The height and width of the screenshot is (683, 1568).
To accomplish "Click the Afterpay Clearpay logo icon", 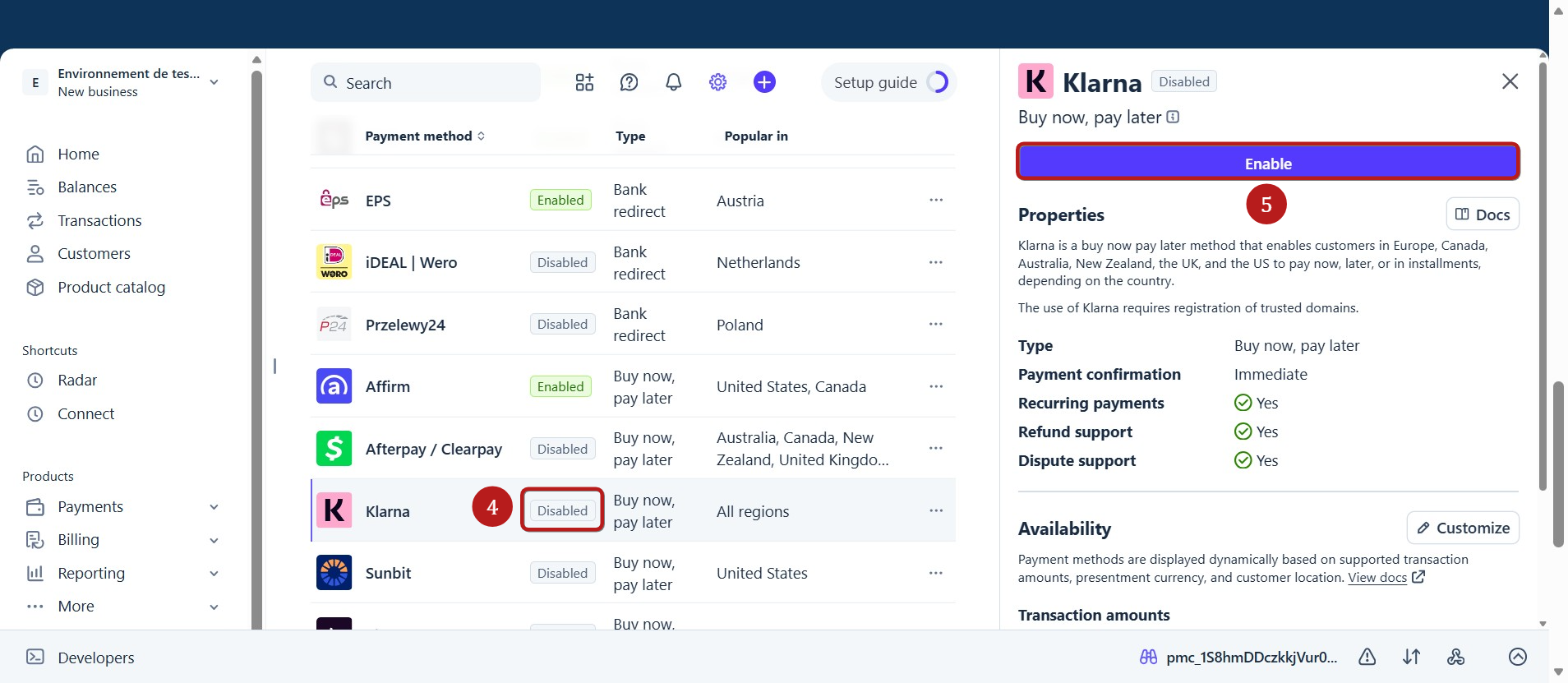I will pos(334,449).
